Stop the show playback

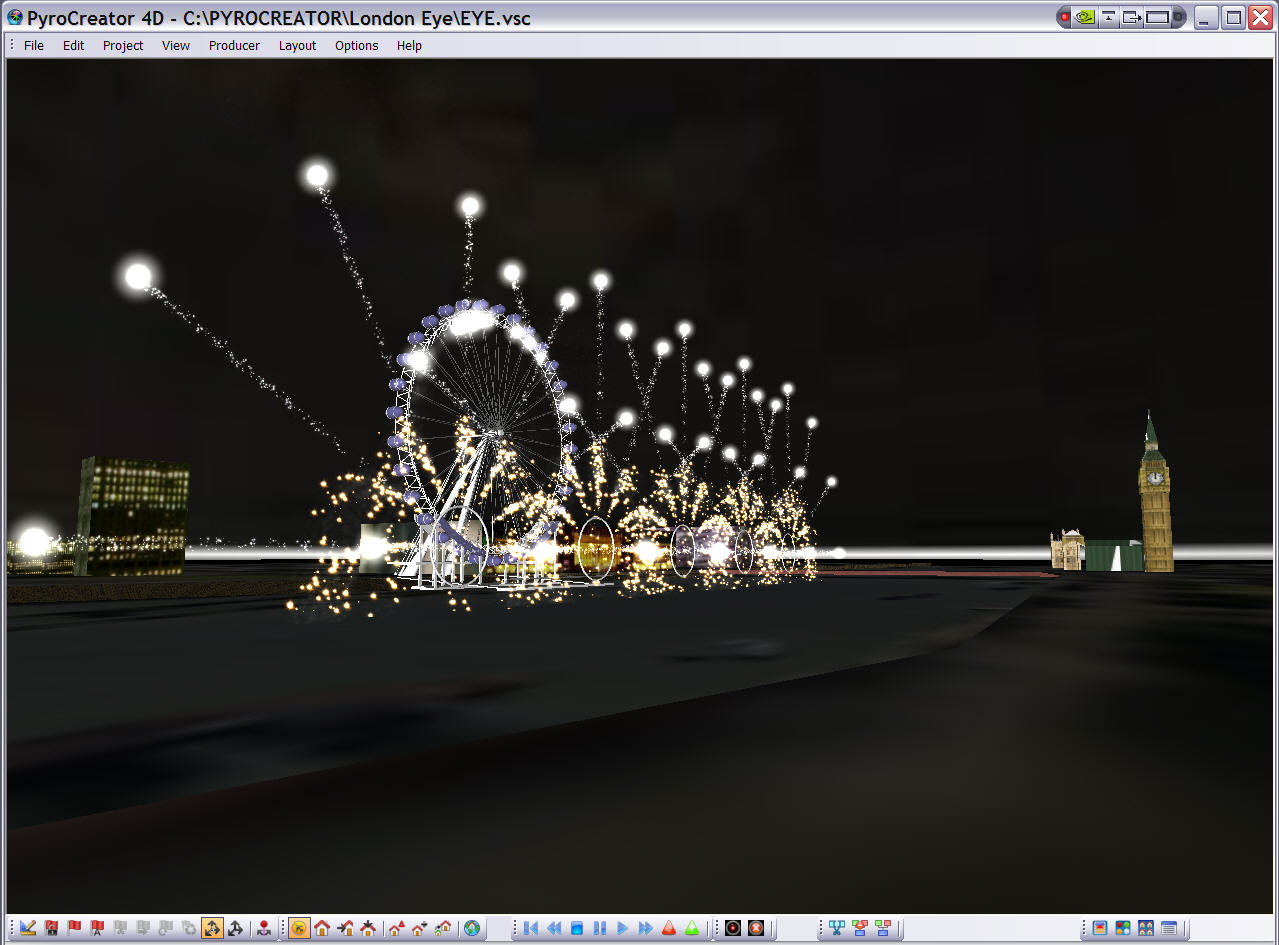click(x=577, y=928)
